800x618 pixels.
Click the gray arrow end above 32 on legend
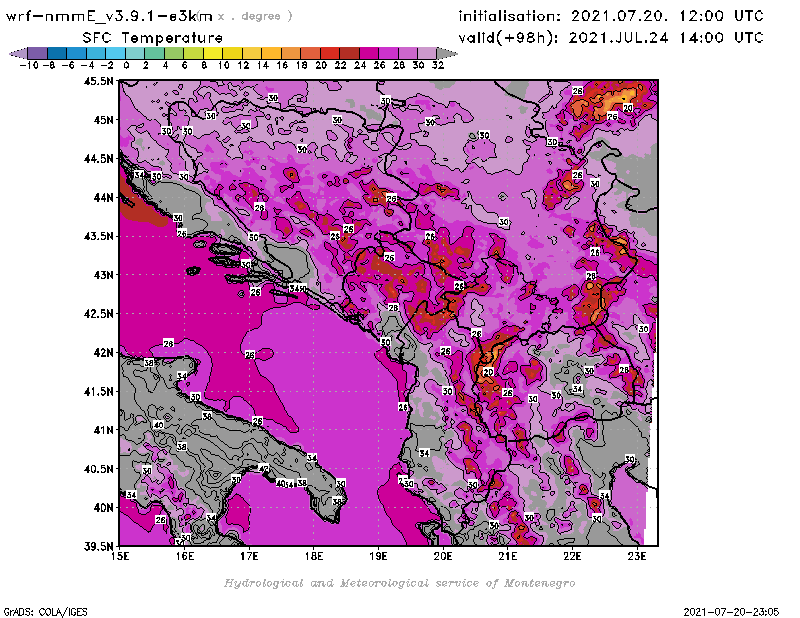tap(447, 53)
